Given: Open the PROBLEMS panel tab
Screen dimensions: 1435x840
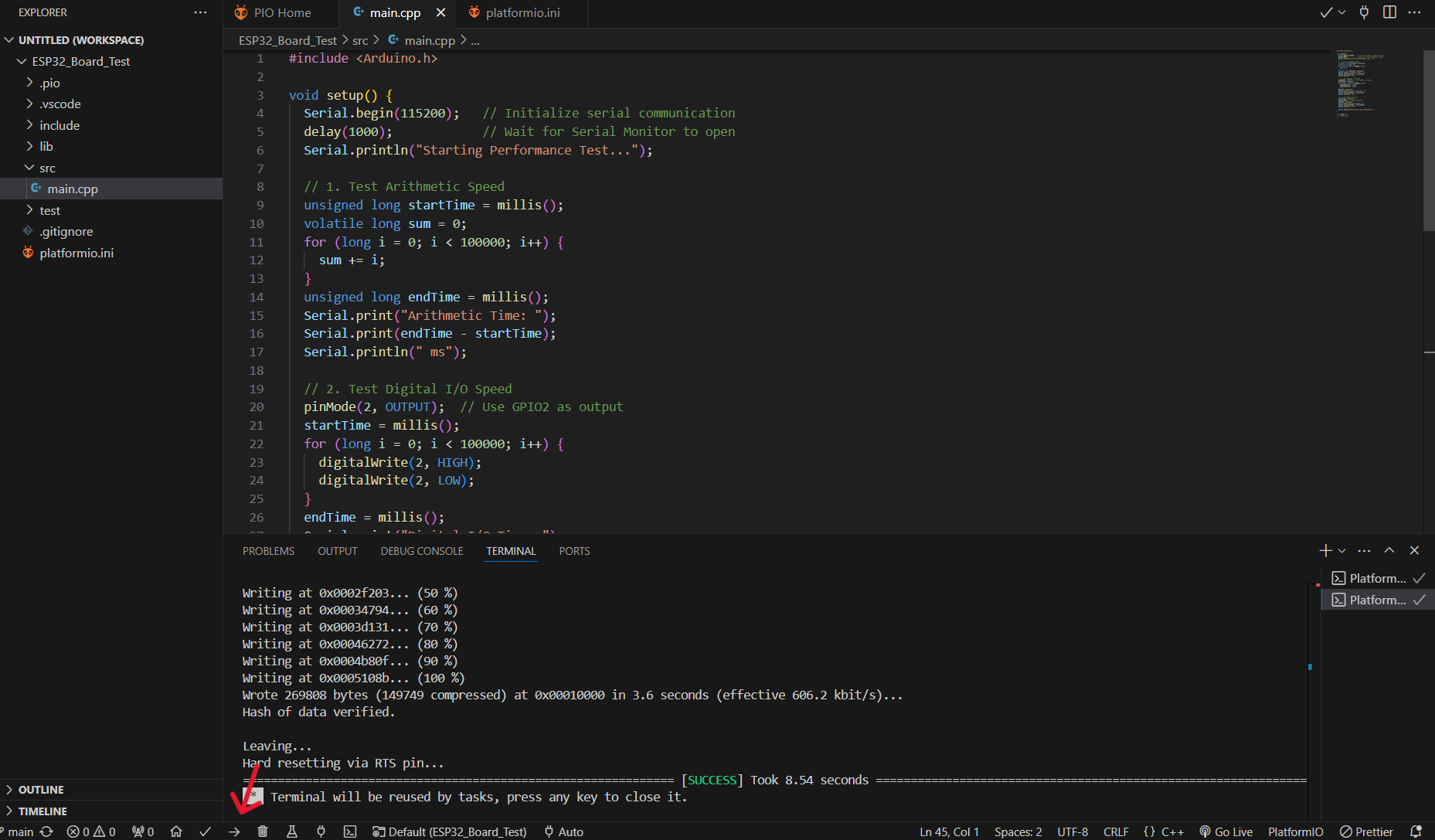Looking at the screenshot, I should tap(268, 551).
